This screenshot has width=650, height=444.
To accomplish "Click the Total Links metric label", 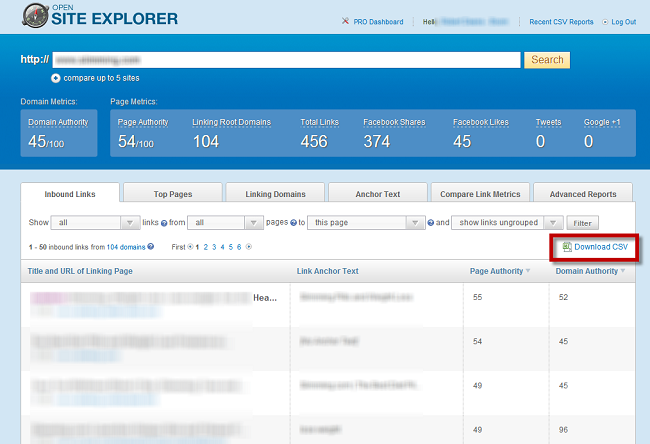I will pos(320,122).
